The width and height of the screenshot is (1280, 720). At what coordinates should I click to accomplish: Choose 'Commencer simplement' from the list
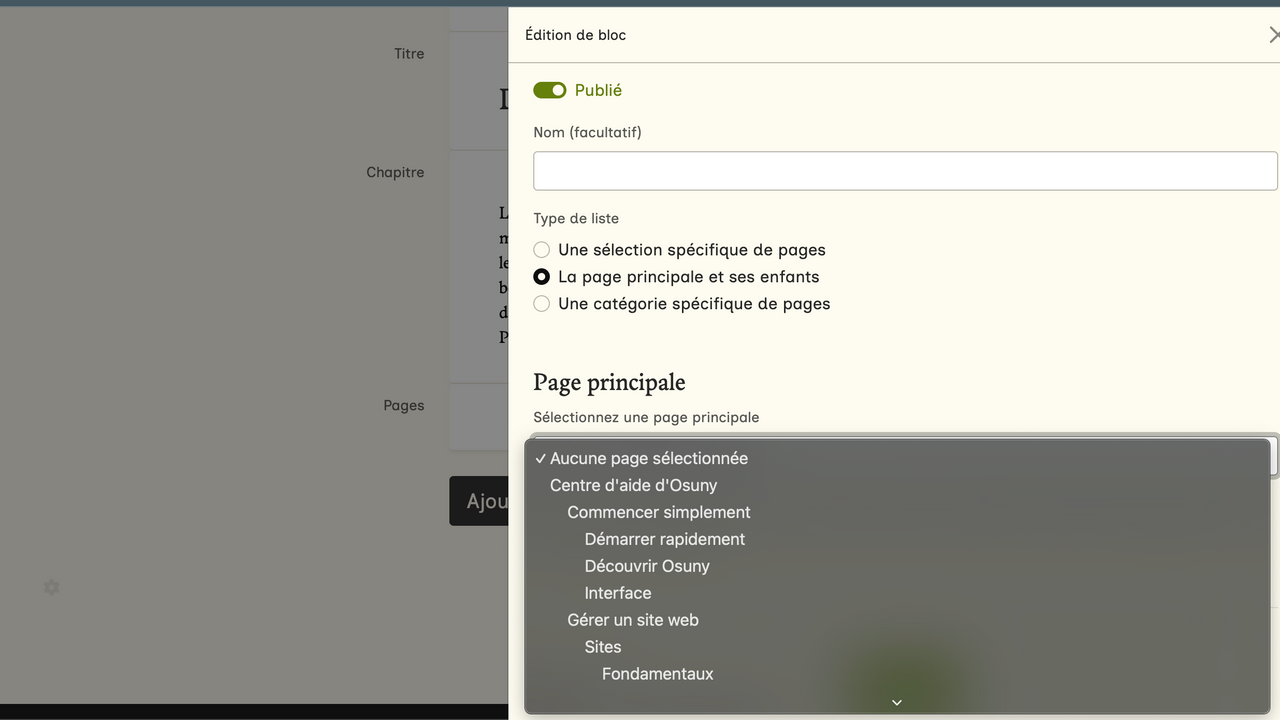pyautogui.click(x=658, y=512)
